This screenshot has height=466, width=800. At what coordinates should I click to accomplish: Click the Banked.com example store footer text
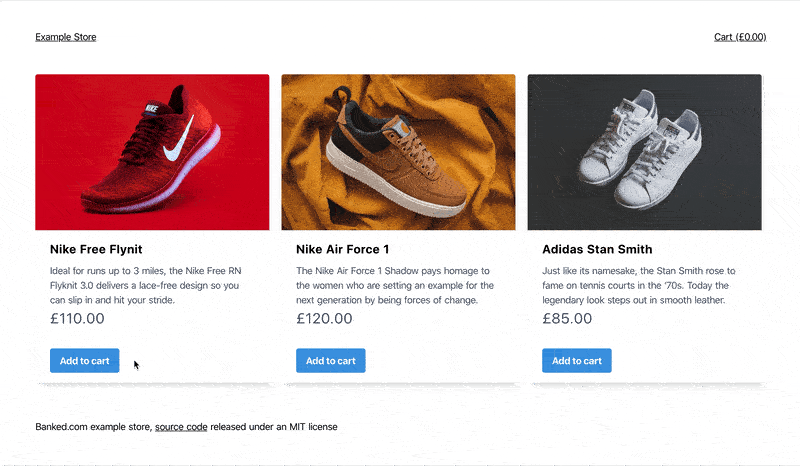click(93, 427)
